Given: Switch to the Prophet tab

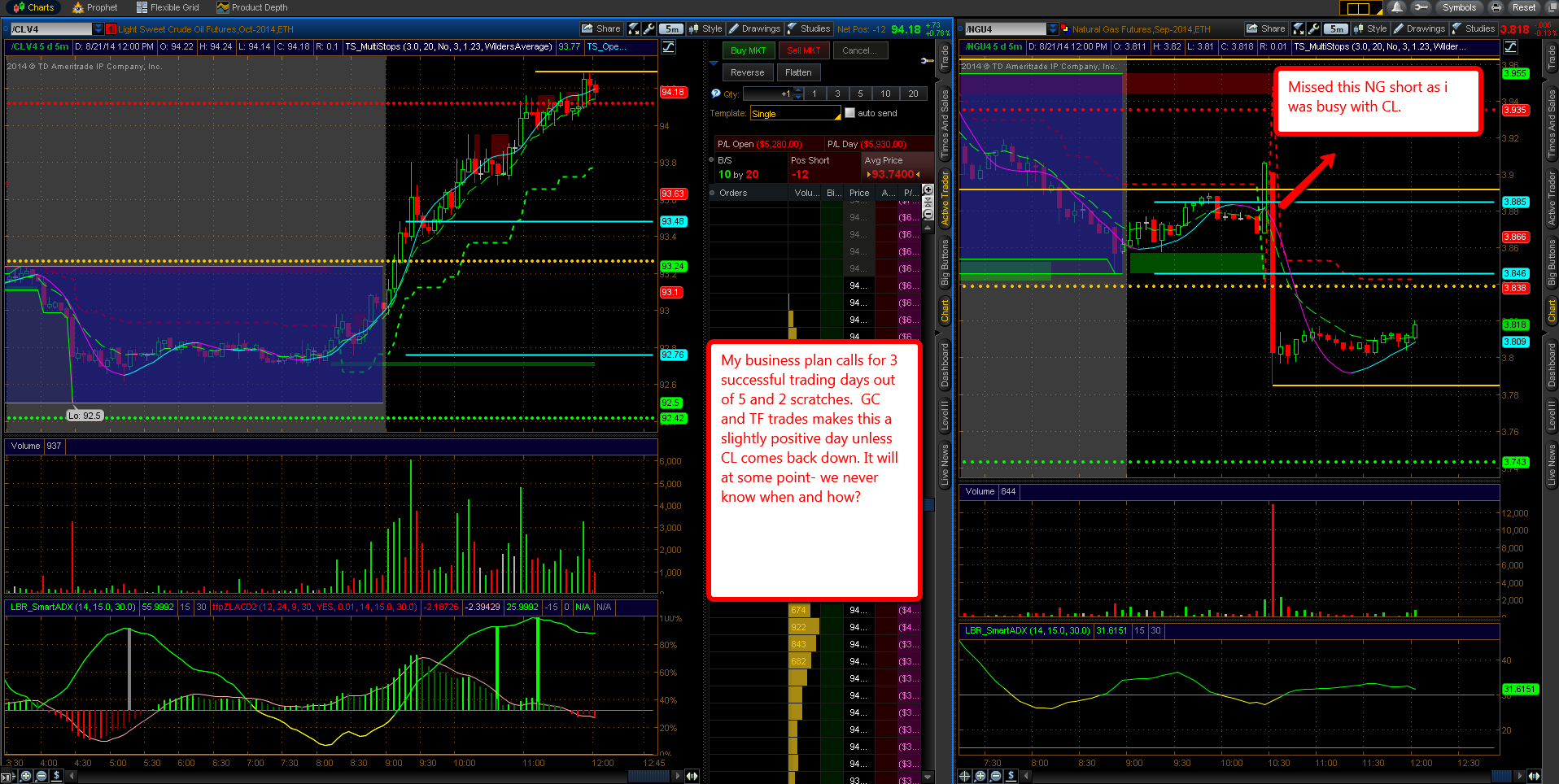Looking at the screenshot, I should (x=95, y=7).
